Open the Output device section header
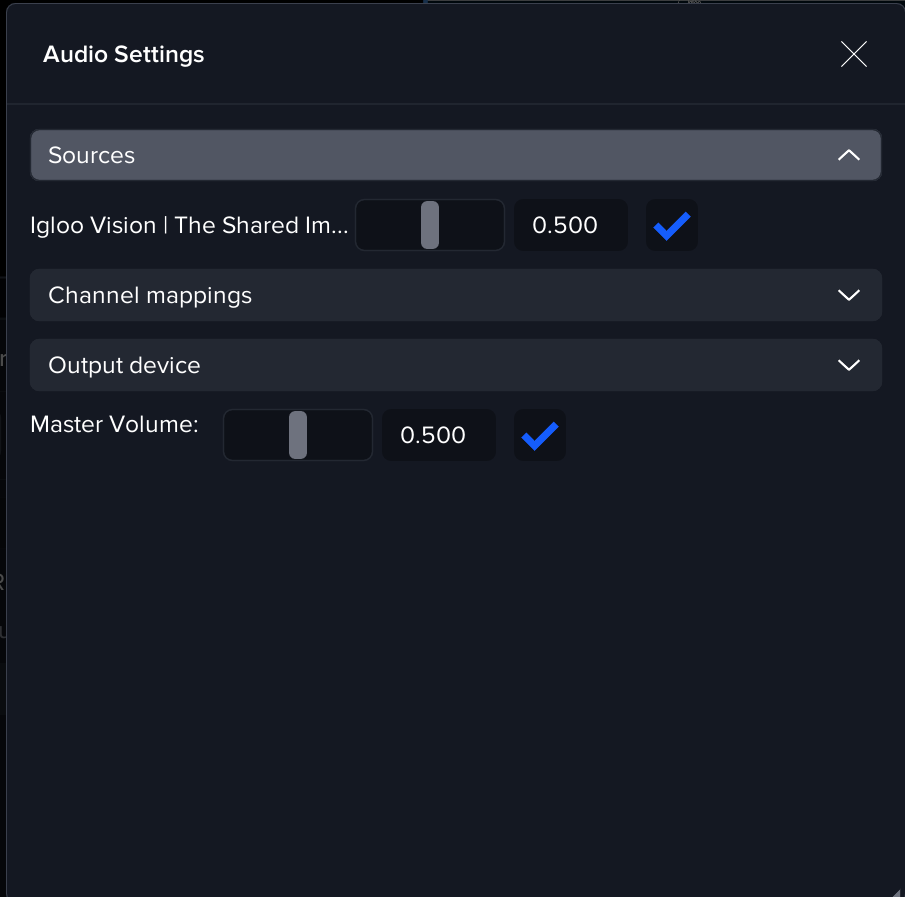The width and height of the screenshot is (905, 897). point(455,365)
